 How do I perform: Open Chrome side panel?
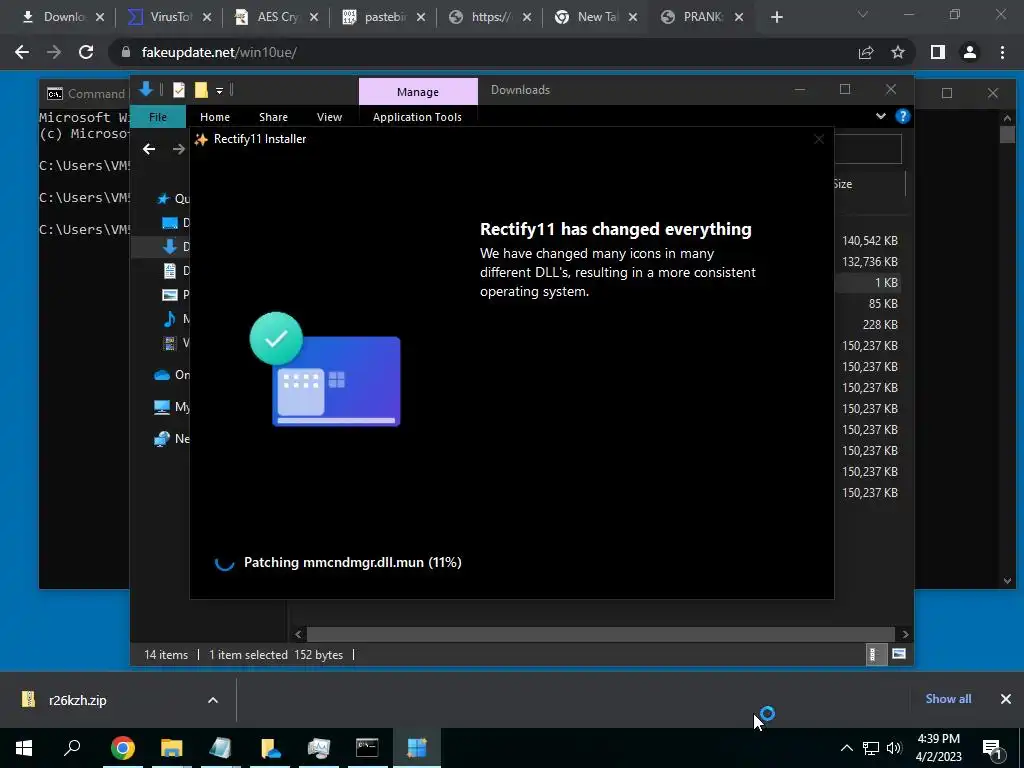(x=938, y=52)
